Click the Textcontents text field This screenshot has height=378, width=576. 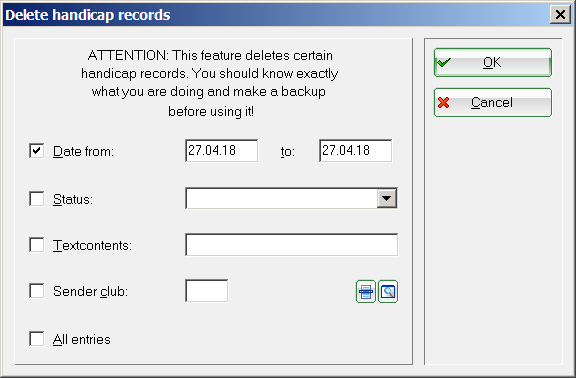coord(292,245)
